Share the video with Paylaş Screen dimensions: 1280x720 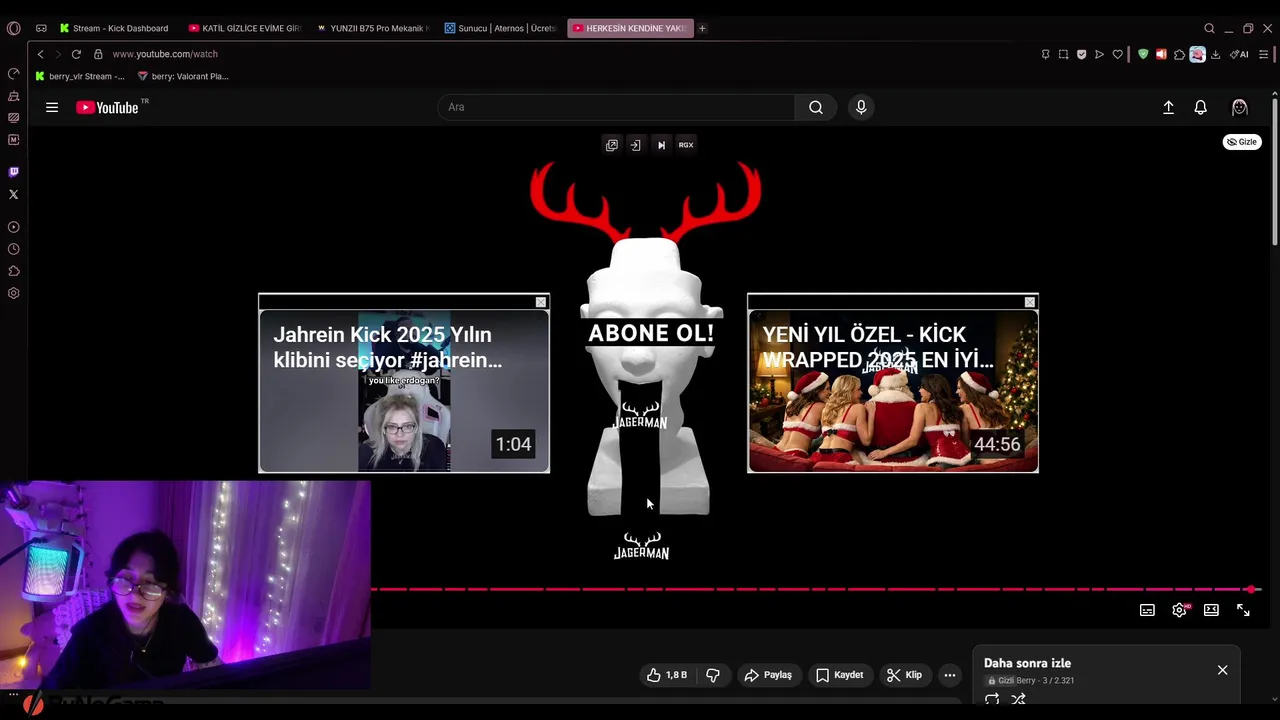768,675
